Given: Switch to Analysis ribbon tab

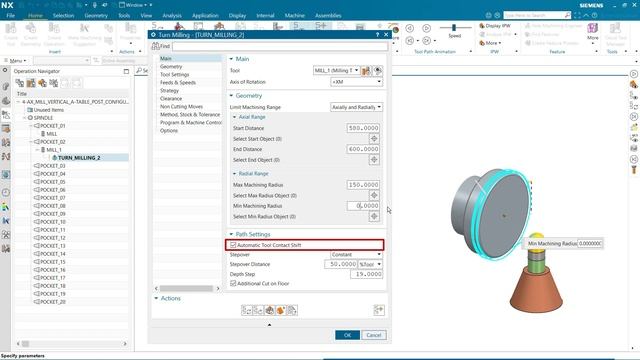Looking at the screenshot, I should pyautogui.click(x=172, y=16).
